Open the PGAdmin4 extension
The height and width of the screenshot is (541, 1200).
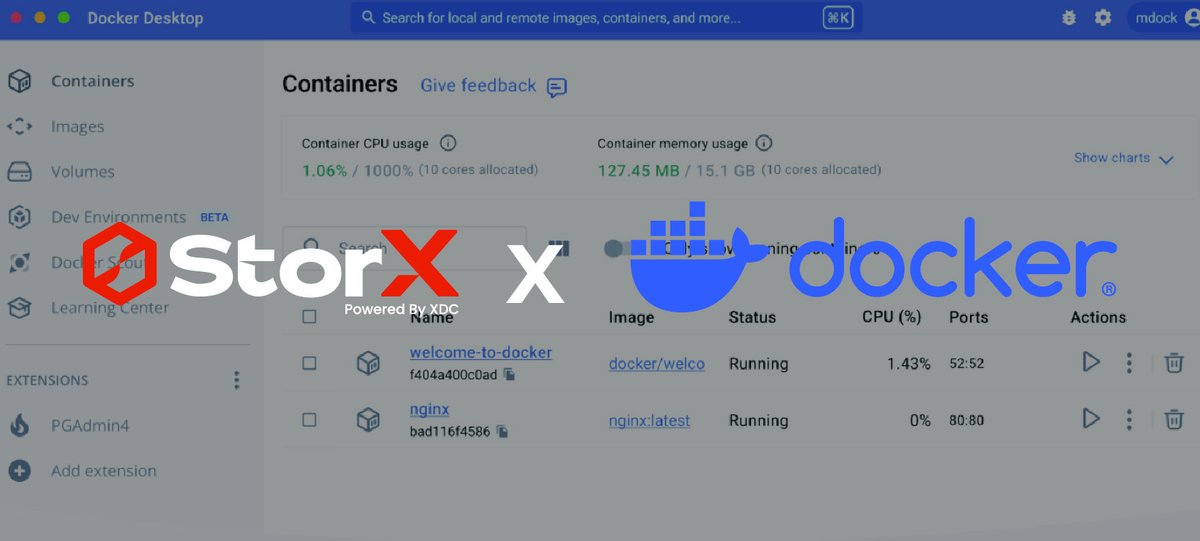90,426
